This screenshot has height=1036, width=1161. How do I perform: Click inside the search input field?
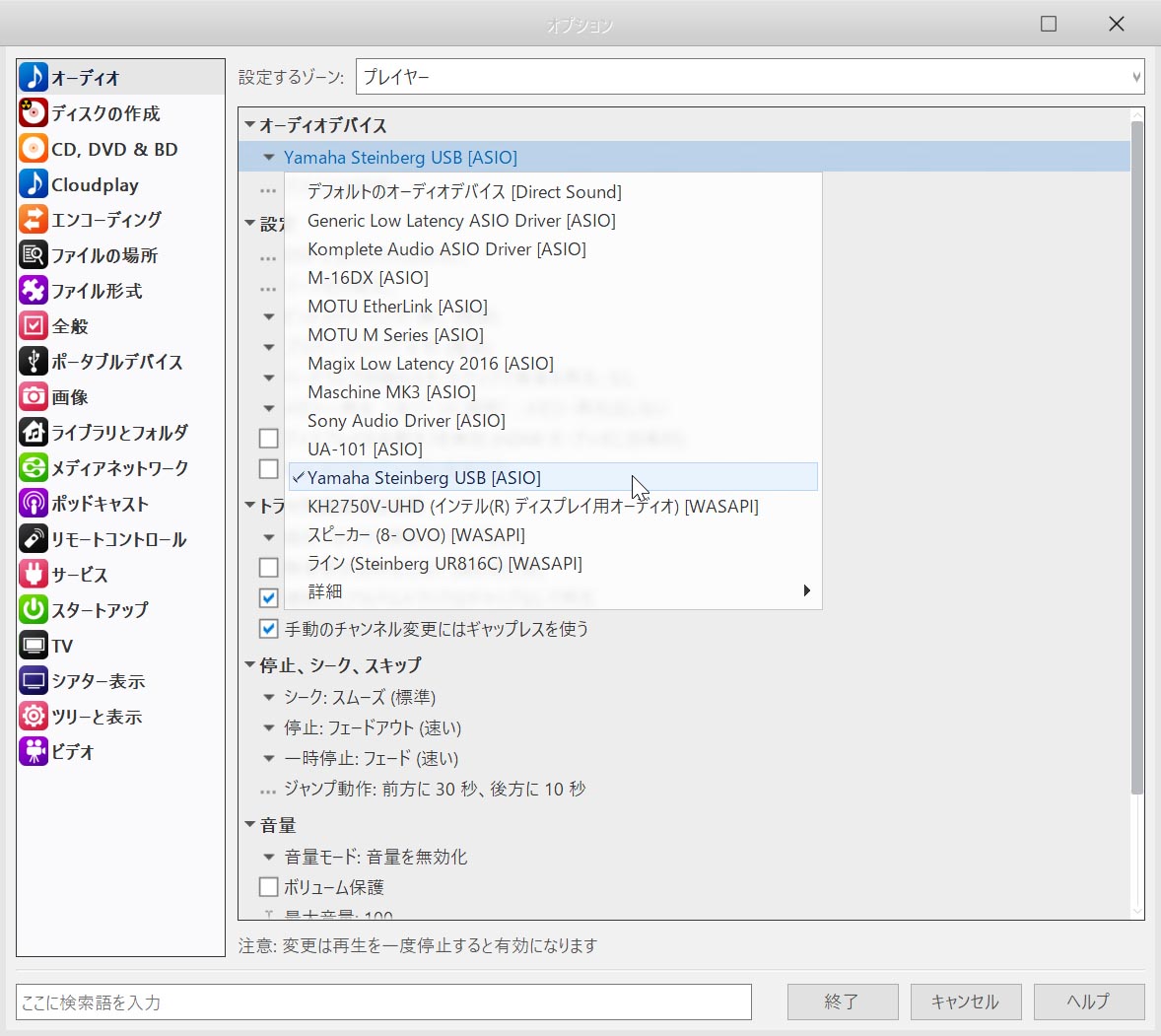[383, 1001]
